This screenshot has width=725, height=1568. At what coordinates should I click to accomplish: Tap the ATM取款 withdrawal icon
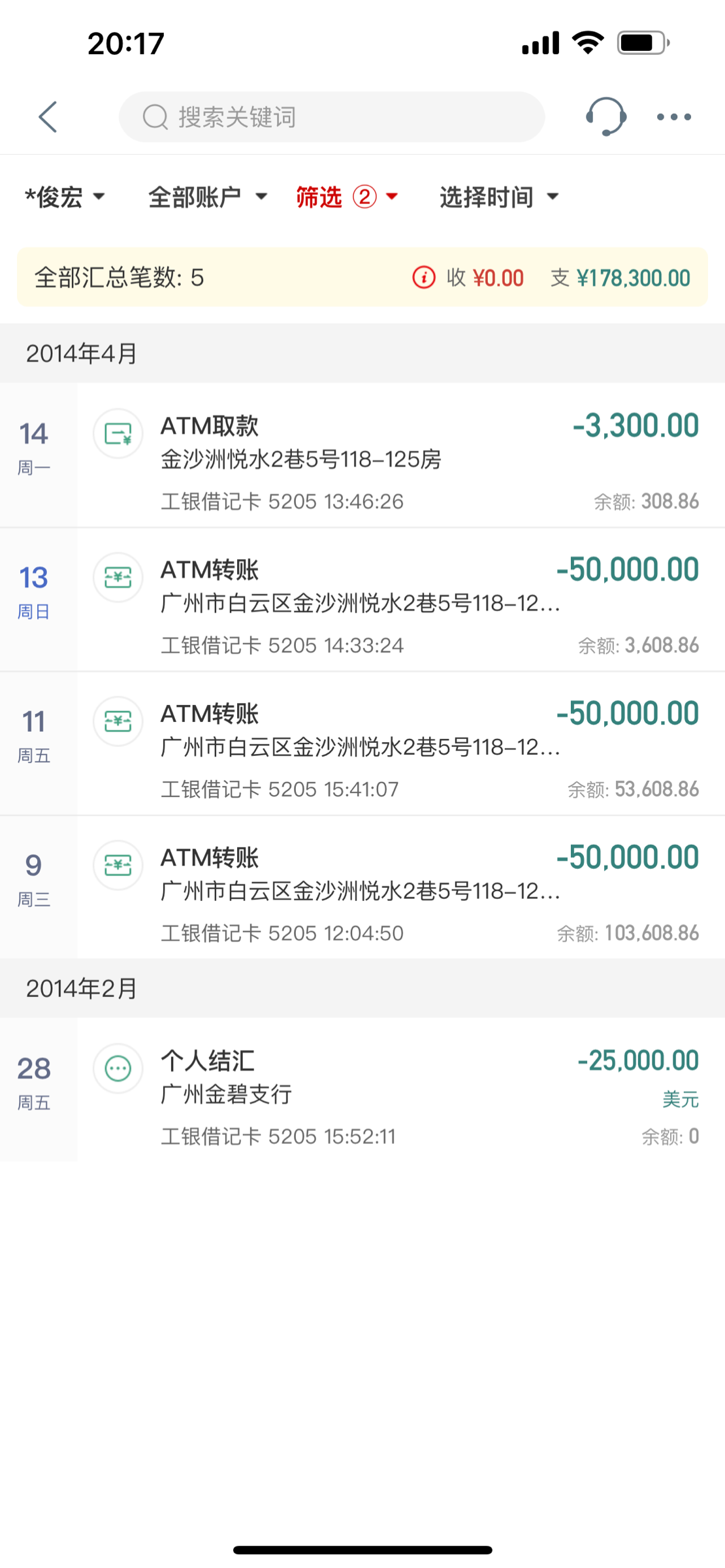click(118, 433)
